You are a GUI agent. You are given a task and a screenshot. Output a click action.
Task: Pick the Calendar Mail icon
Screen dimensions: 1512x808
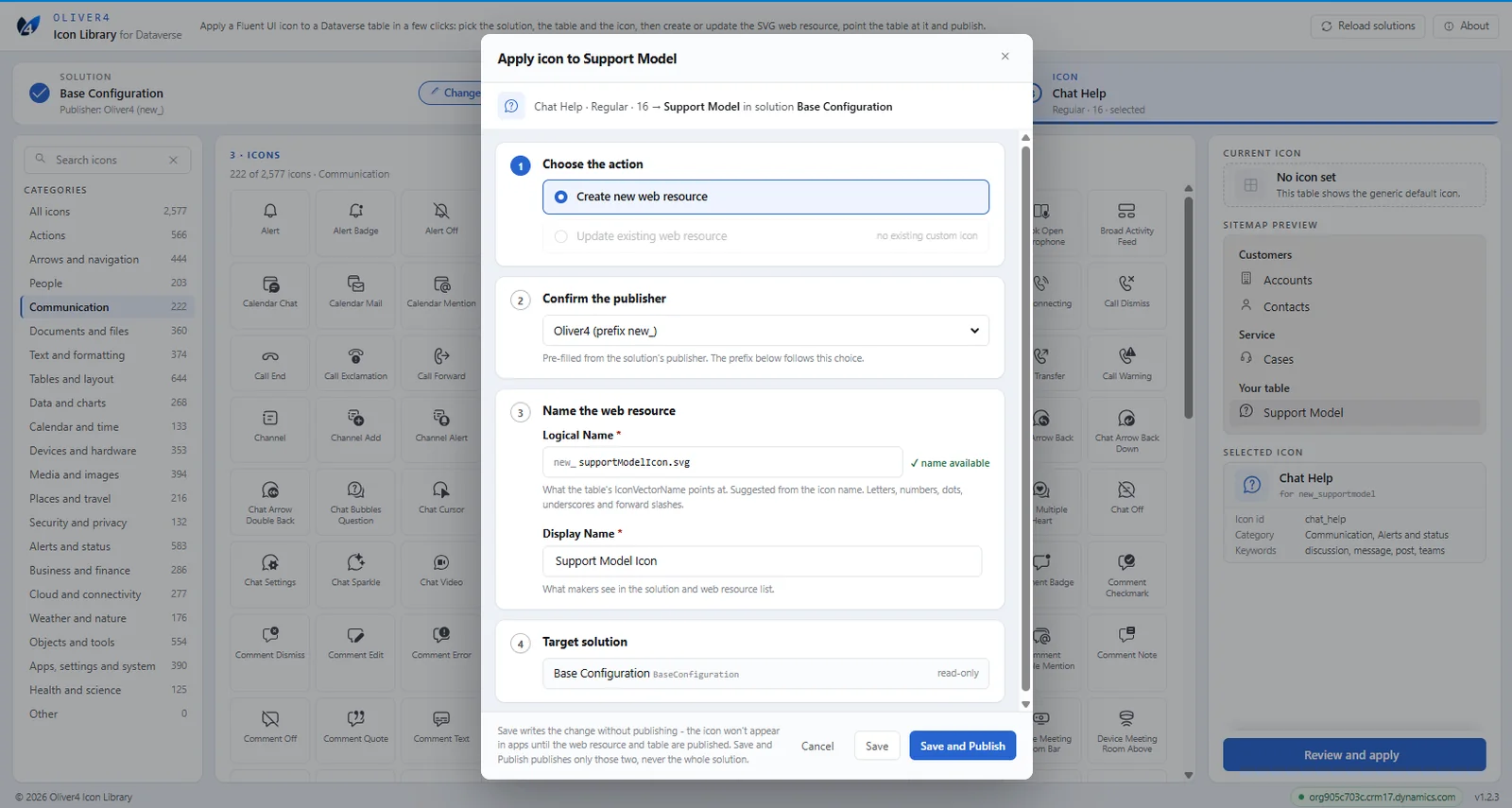point(355,296)
